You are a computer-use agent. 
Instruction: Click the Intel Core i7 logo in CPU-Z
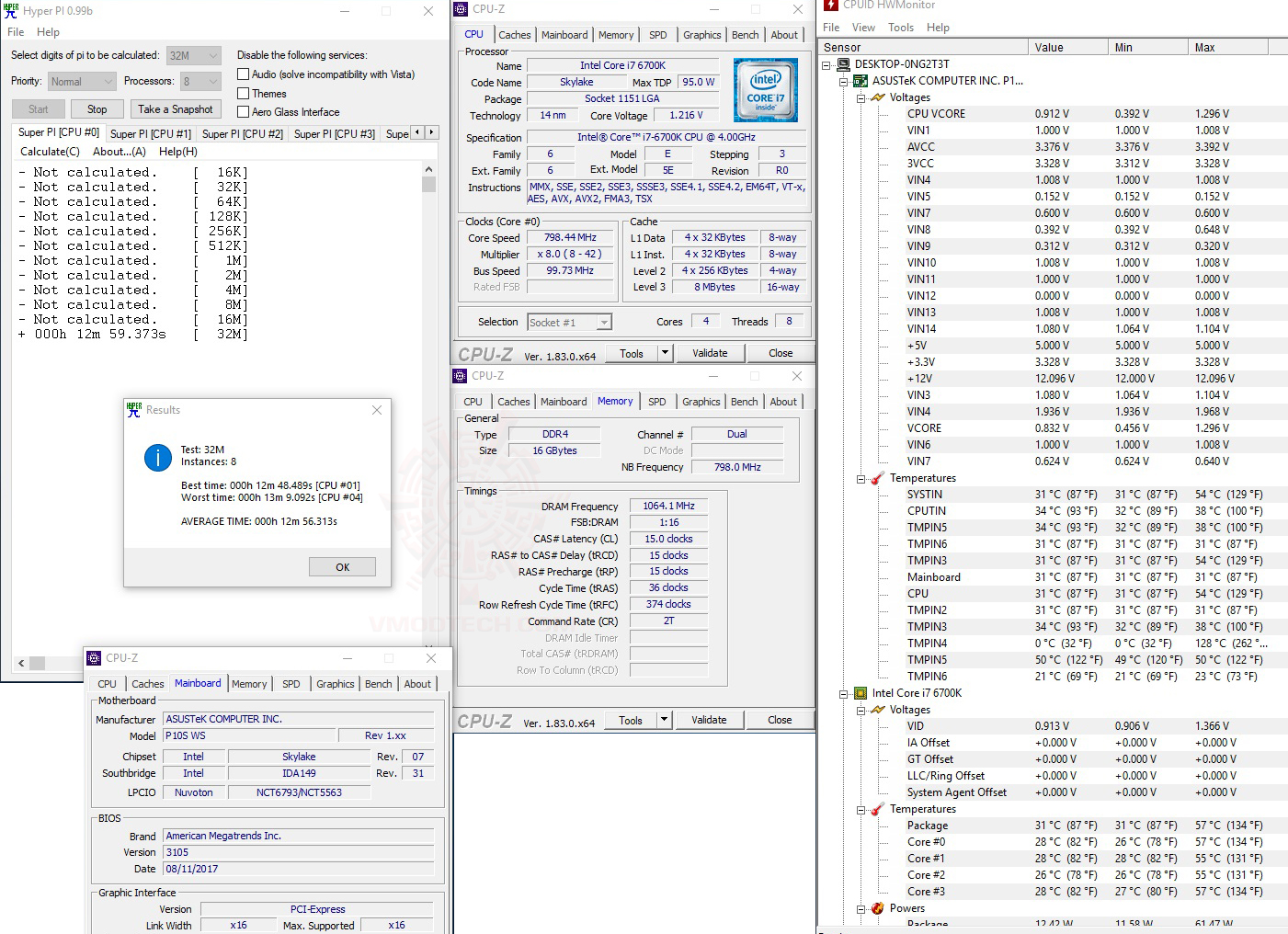[765, 89]
